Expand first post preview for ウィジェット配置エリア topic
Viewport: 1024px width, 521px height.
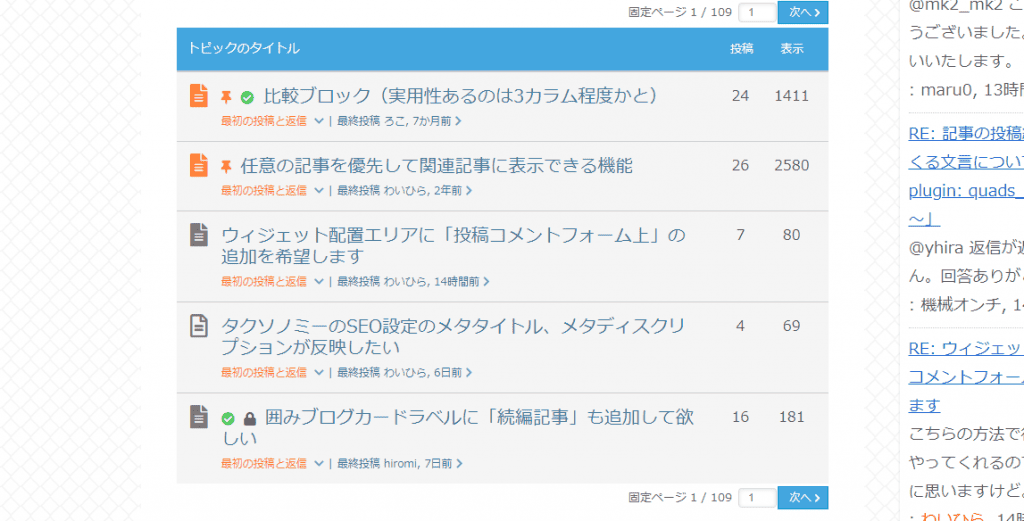point(319,281)
